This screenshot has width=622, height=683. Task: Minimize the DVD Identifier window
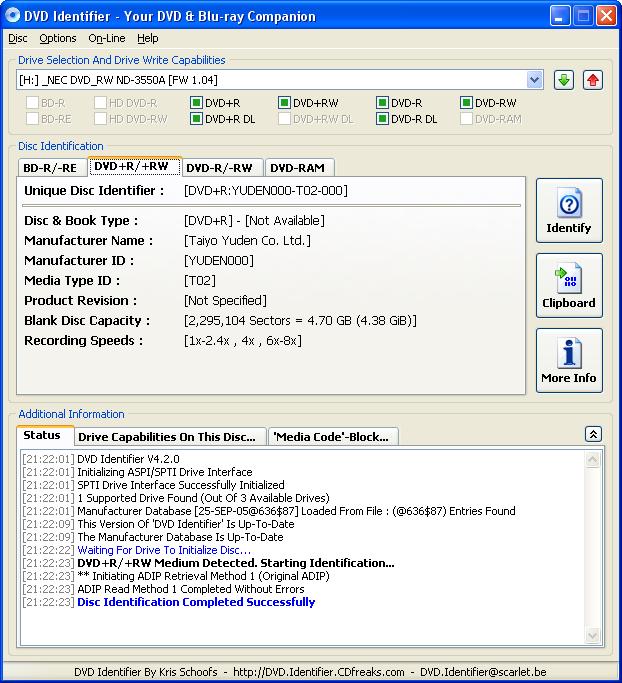click(560, 16)
